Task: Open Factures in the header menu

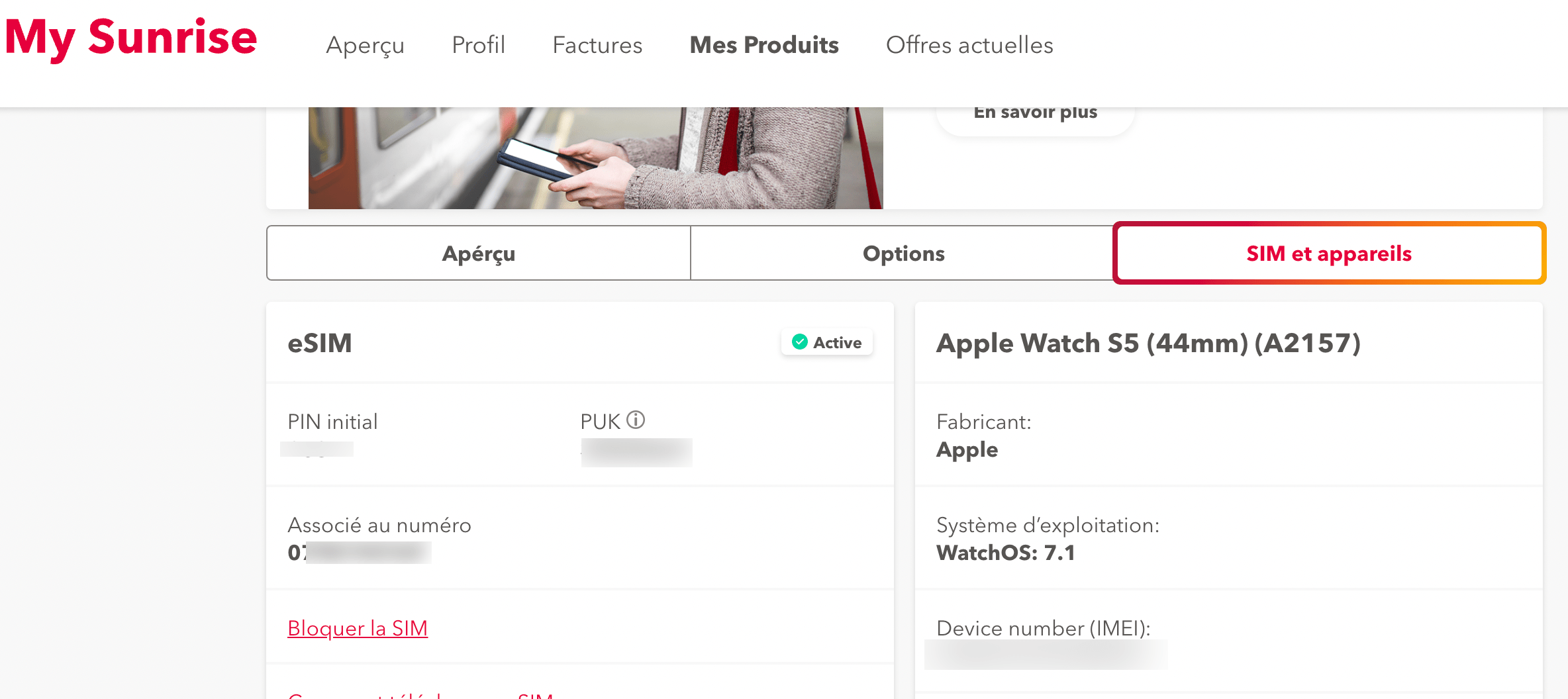Action: pyautogui.click(x=597, y=45)
